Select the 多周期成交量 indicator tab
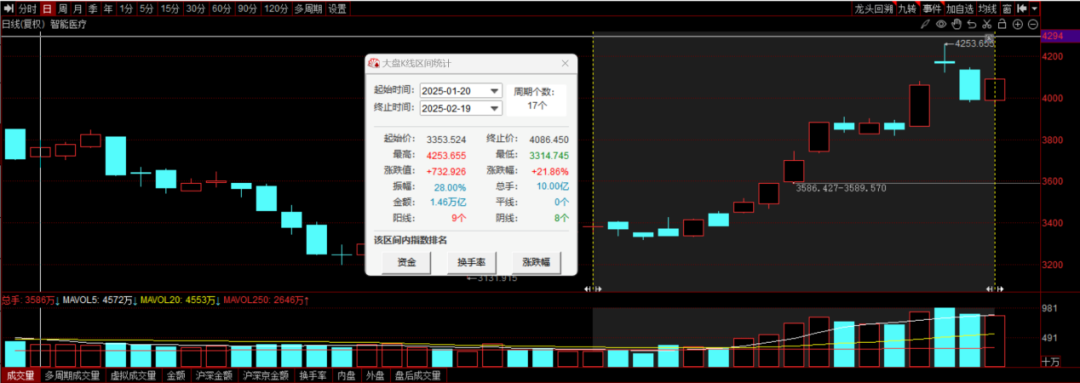This screenshot has height=383, width=1080. (x=72, y=376)
